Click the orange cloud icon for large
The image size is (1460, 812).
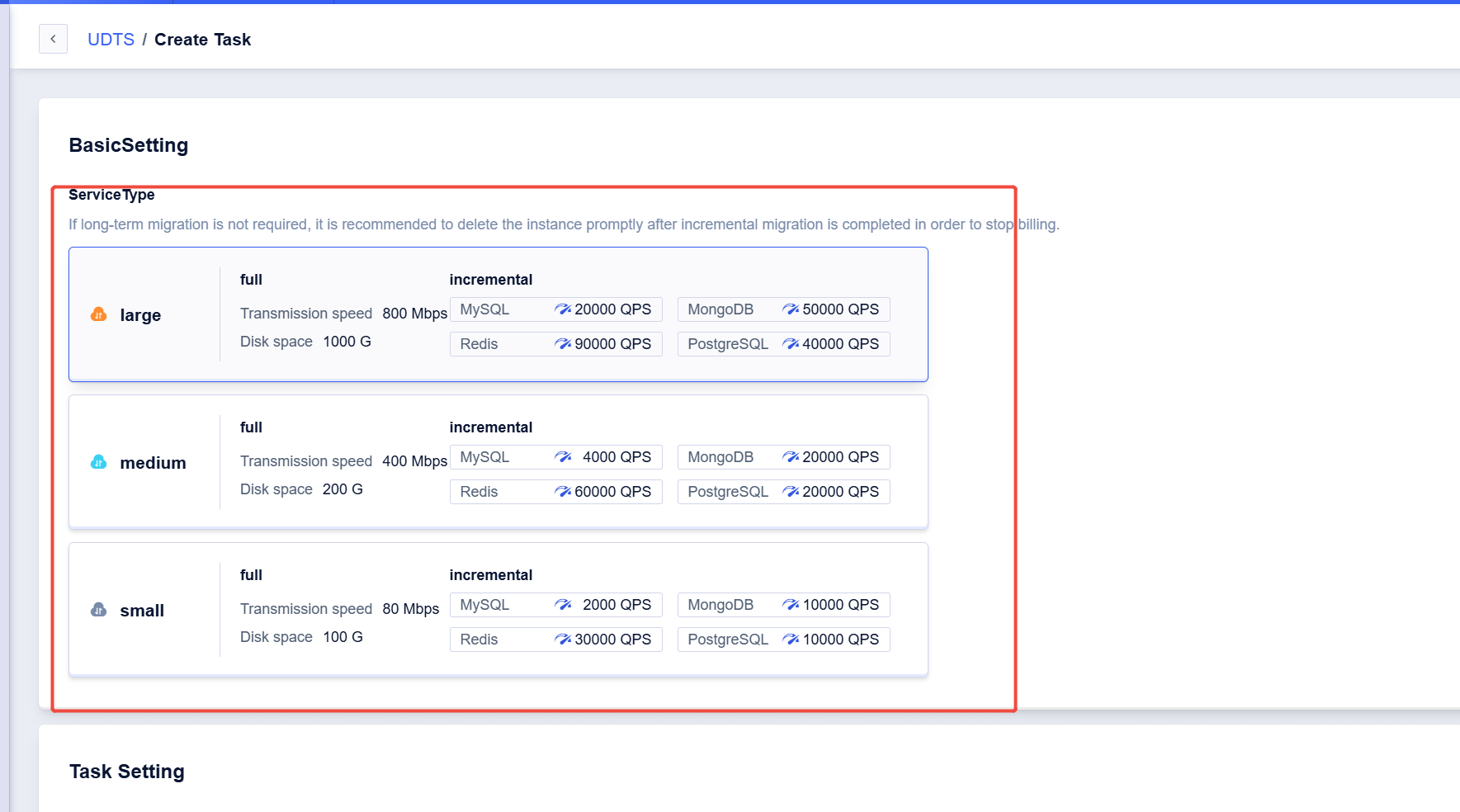pyautogui.click(x=98, y=314)
